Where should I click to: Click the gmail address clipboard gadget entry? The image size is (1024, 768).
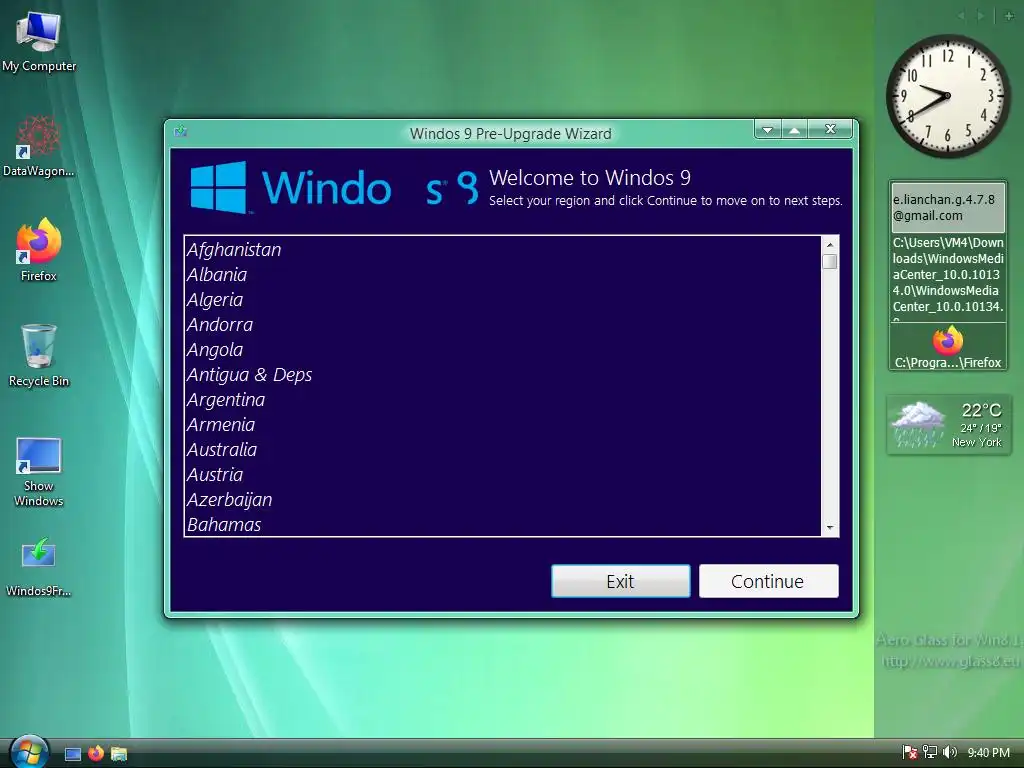(948, 208)
